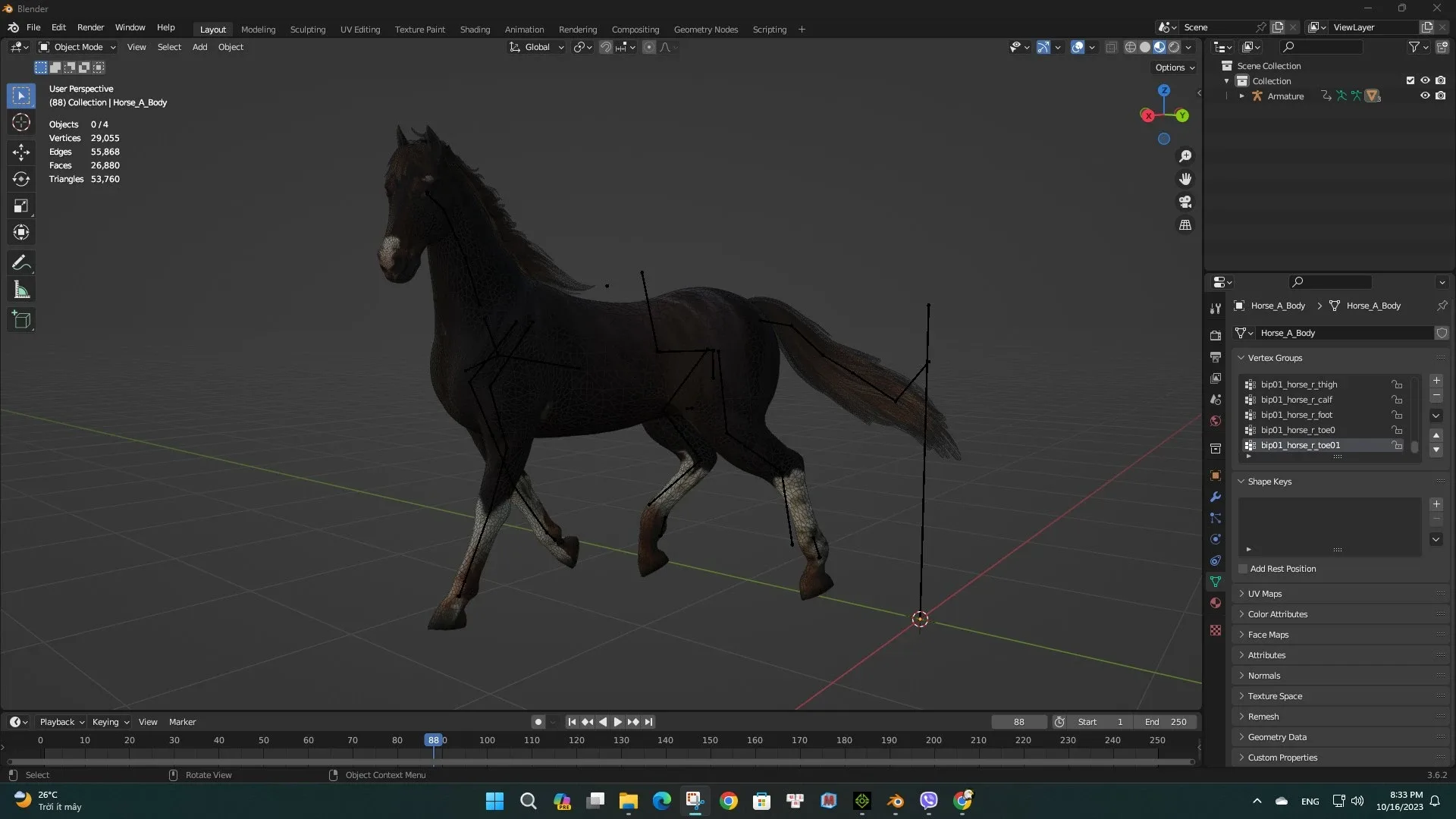The height and width of the screenshot is (819, 1456).
Task: Toggle proportional editing in header
Action: tap(649, 47)
